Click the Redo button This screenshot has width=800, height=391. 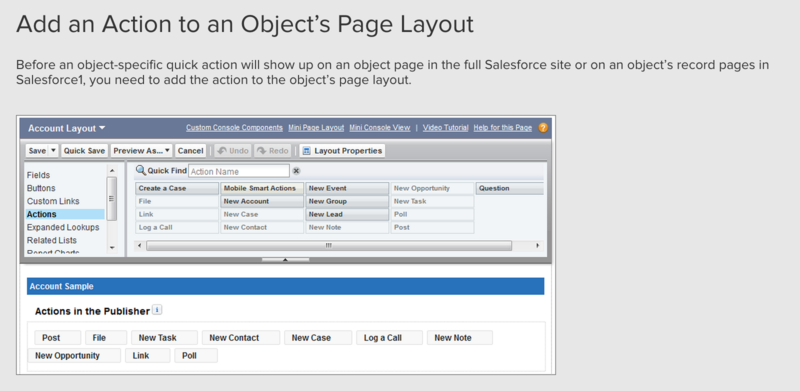(x=272, y=151)
